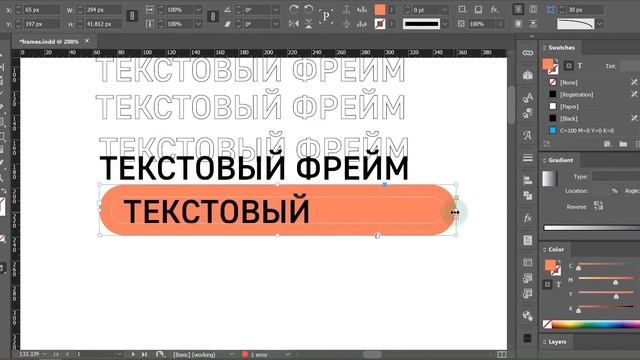The height and width of the screenshot is (360, 640).
Task: Close the frames.indd document tab
Action: pos(87,41)
